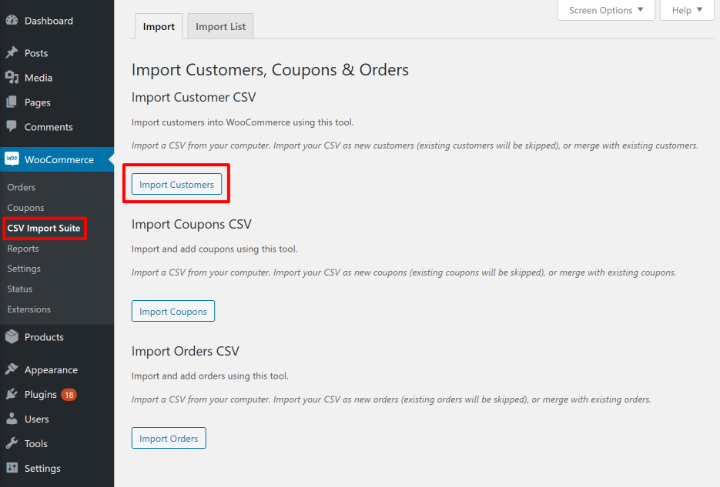Click the Import Orders CSV heading
Image resolution: width=720 pixels, height=487 pixels.
pyautogui.click(x=185, y=351)
